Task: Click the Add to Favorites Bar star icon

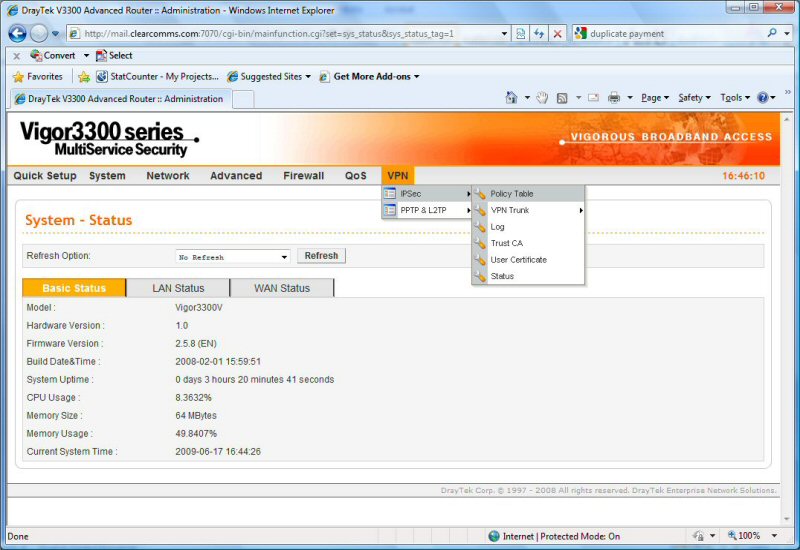Action: click(84, 77)
